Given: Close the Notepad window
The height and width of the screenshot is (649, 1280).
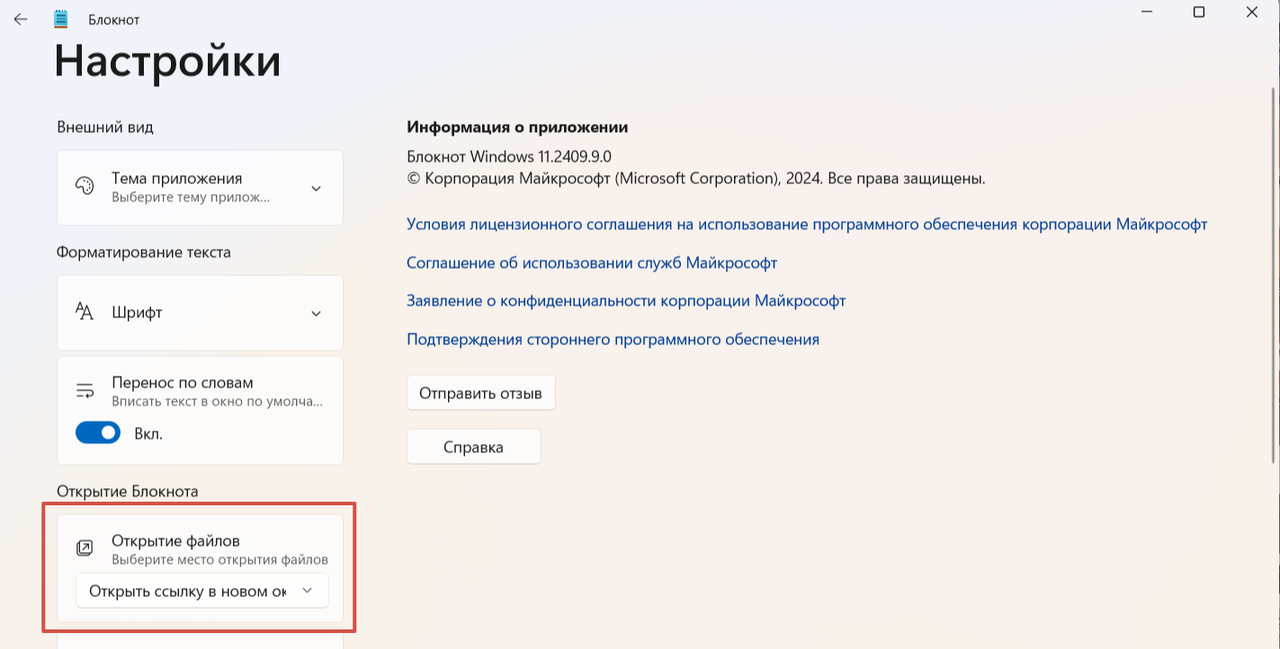Looking at the screenshot, I should (x=1252, y=12).
